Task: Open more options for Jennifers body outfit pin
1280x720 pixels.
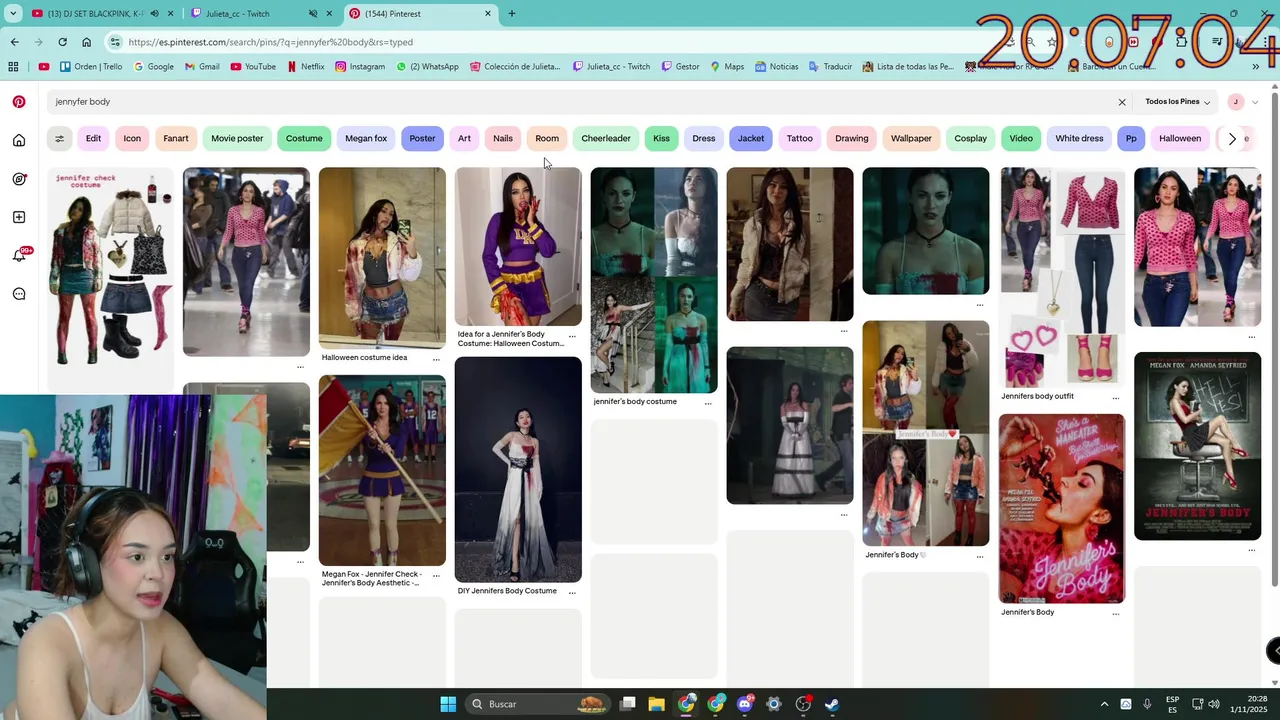Action: 1116,398
